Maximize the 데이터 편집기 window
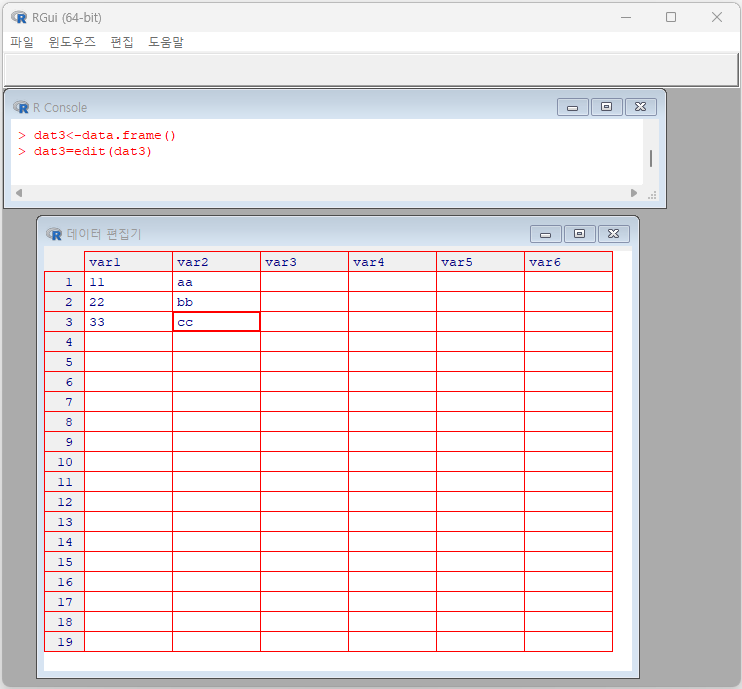The image size is (742, 689). point(579,234)
